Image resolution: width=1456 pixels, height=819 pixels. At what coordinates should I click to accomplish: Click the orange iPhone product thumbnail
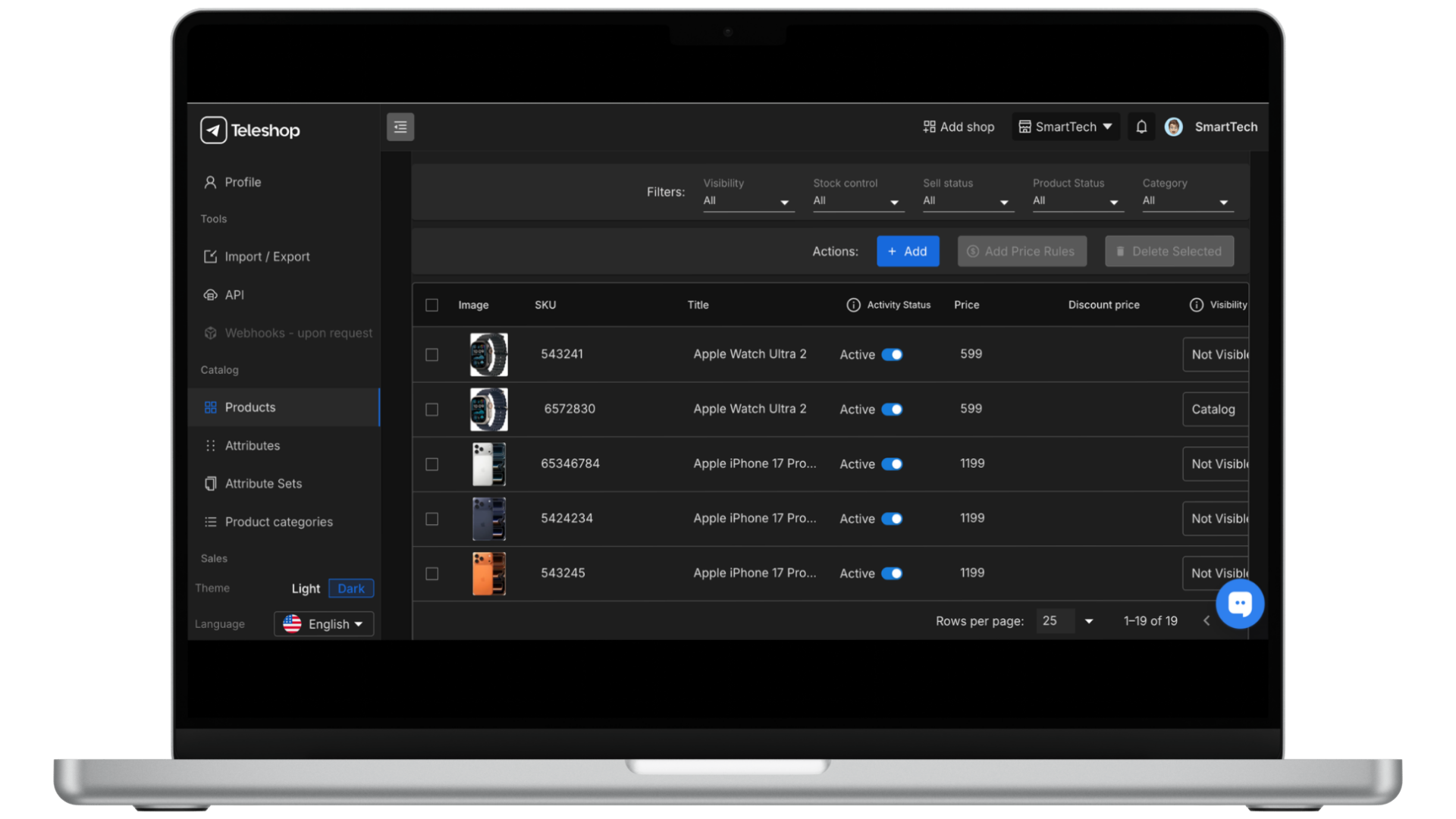[x=488, y=573]
